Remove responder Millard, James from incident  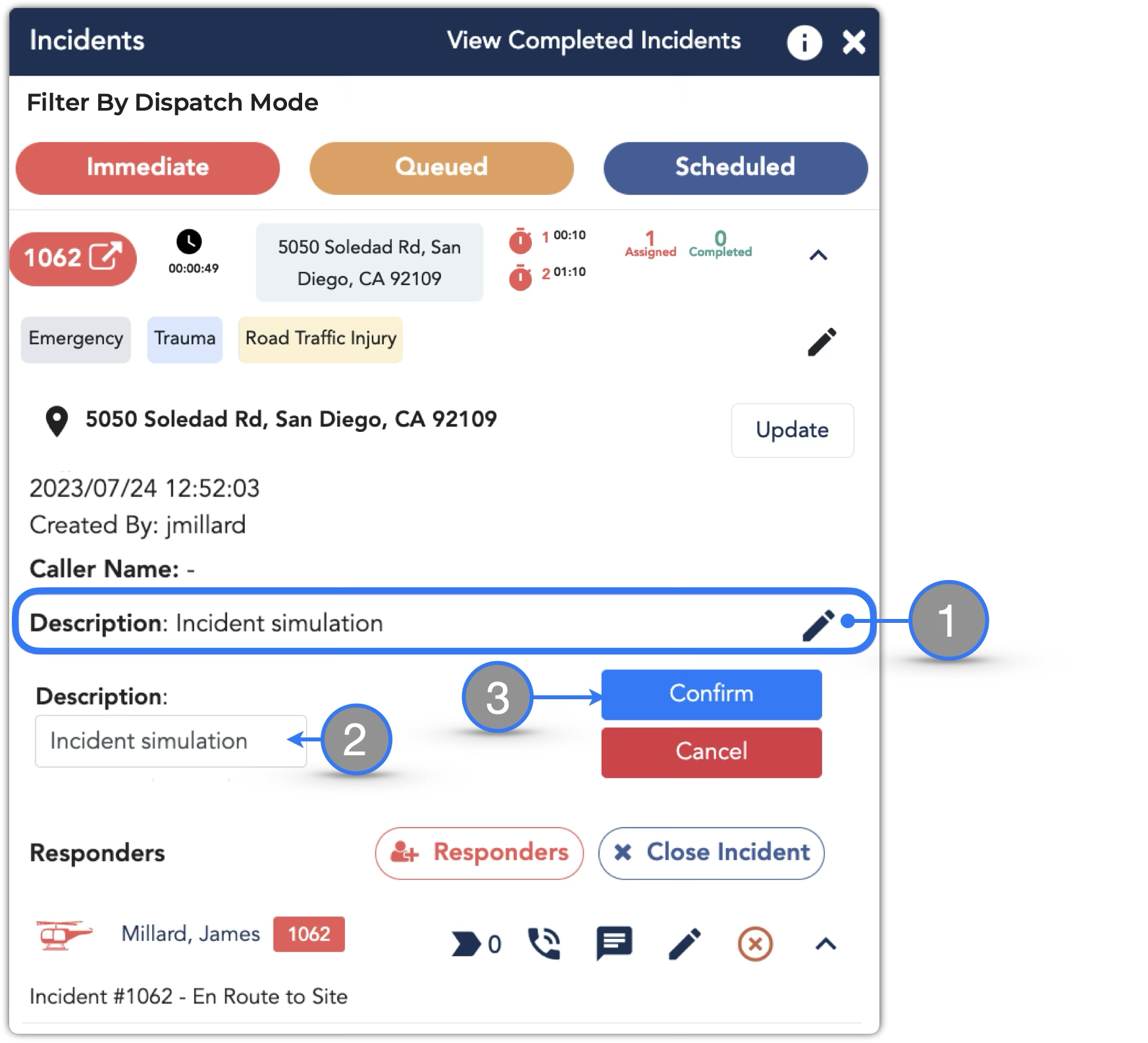(x=754, y=944)
